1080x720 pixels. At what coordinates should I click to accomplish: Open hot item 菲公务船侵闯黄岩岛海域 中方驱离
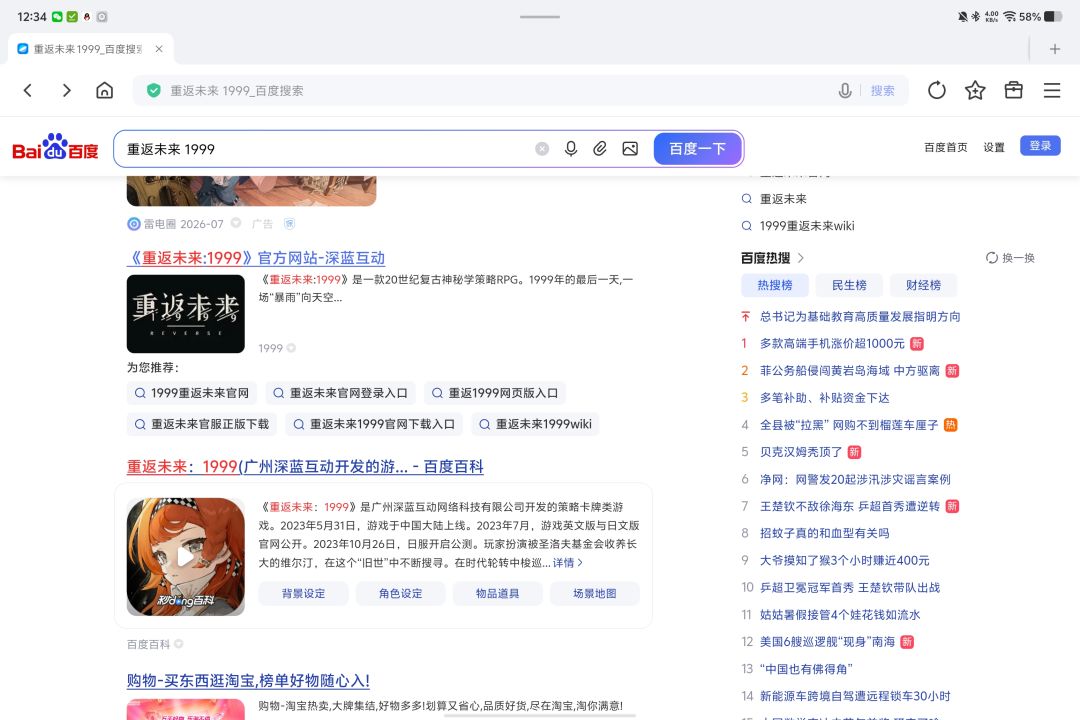[x=849, y=371]
